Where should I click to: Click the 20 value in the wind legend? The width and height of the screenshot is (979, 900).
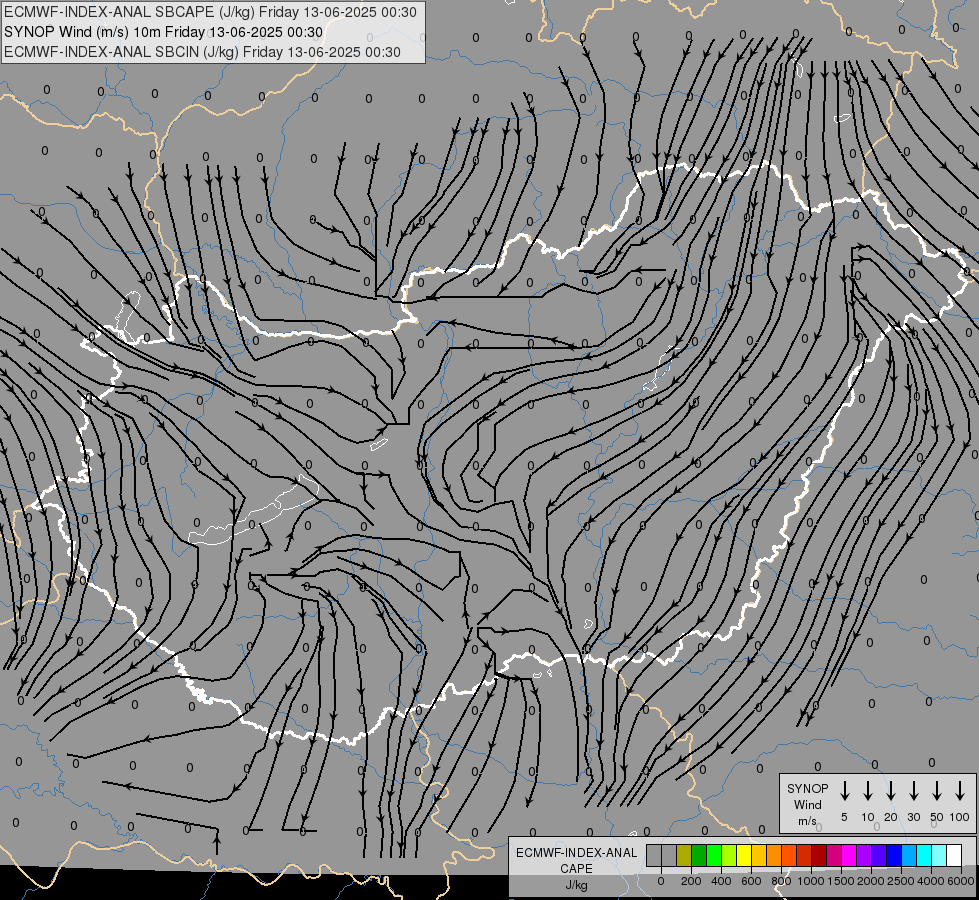coord(891,817)
